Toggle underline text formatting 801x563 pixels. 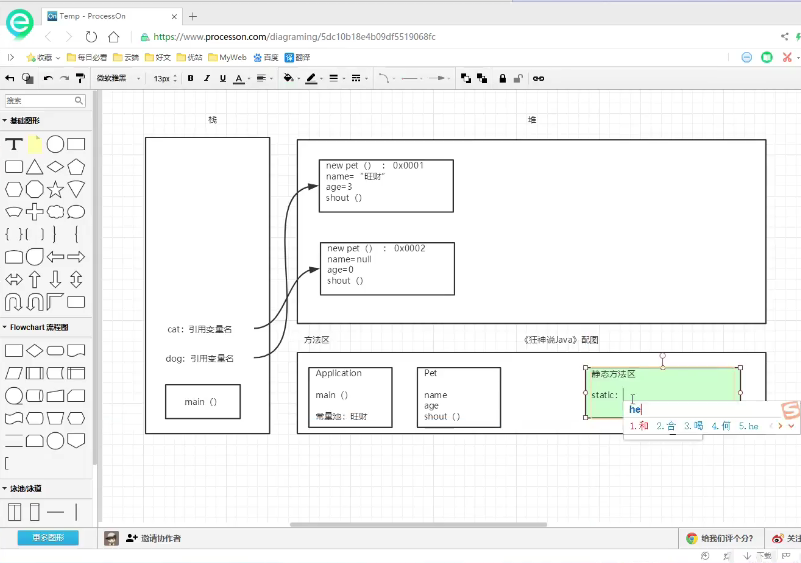pos(221,78)
